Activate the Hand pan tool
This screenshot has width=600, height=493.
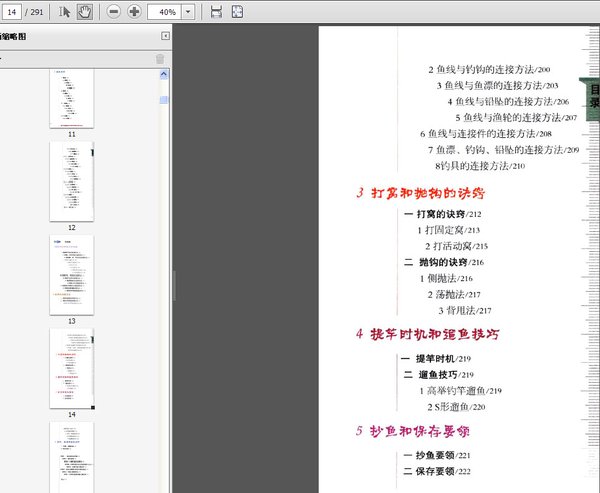pos(85,12)
